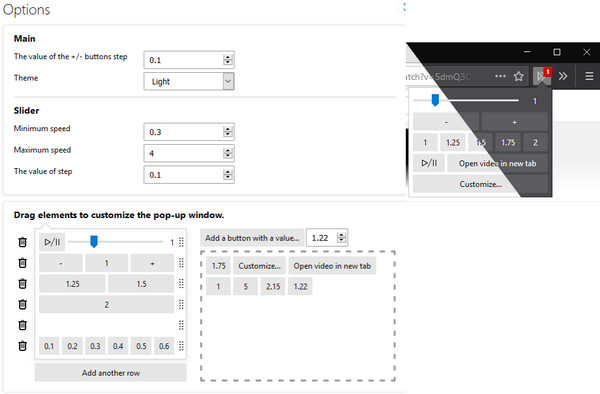Grab the drag handle of the slider row

(181, 242)
